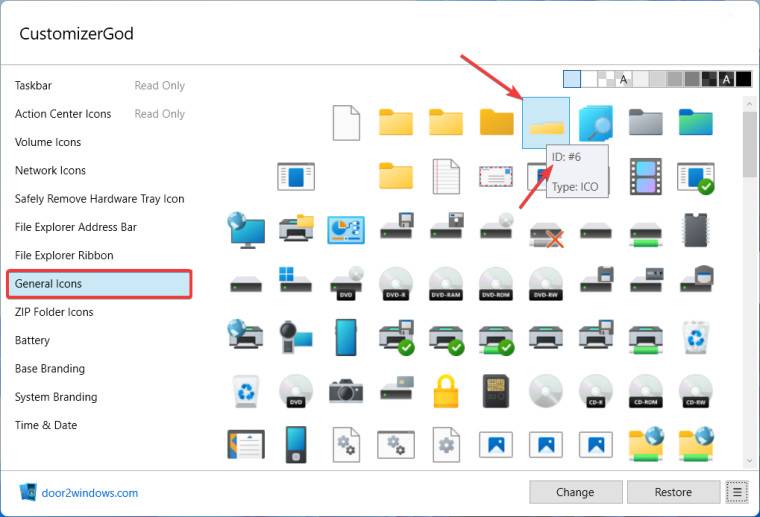Viewport: 760px width, 517px height.
Task: Choose the window with gears icon
Action: 396,444
